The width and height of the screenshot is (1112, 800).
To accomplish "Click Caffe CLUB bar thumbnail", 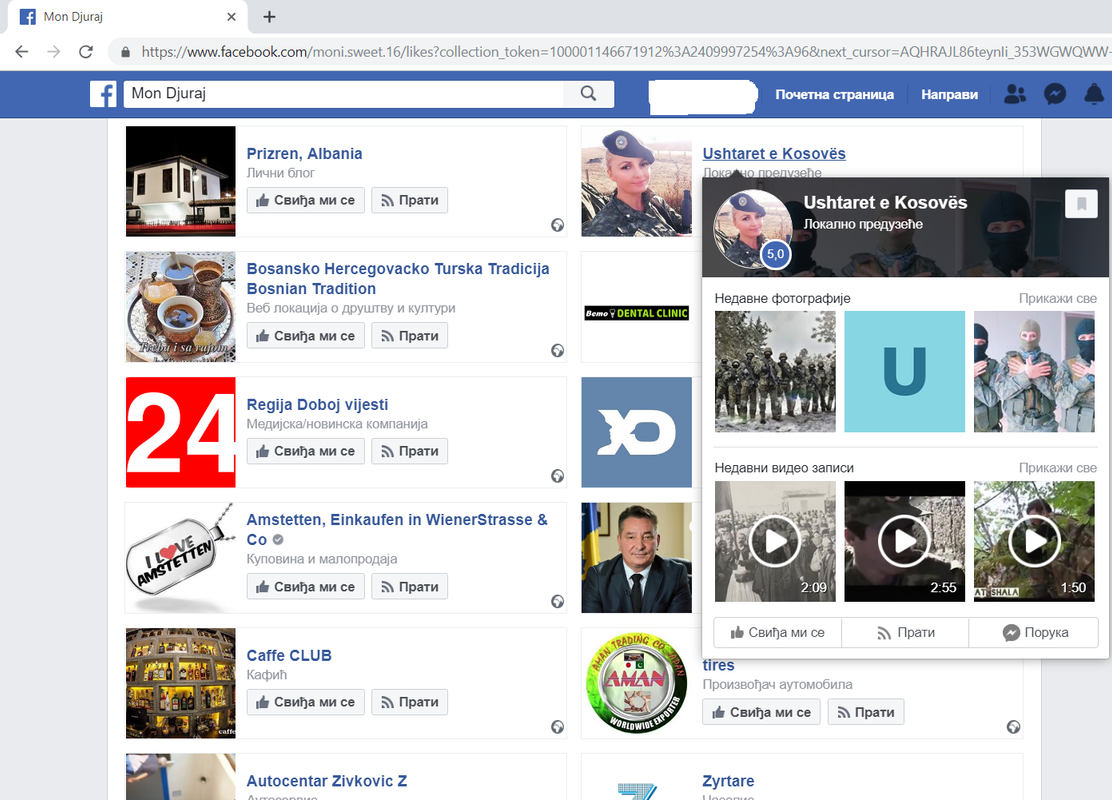I will (x=180, y=684).
